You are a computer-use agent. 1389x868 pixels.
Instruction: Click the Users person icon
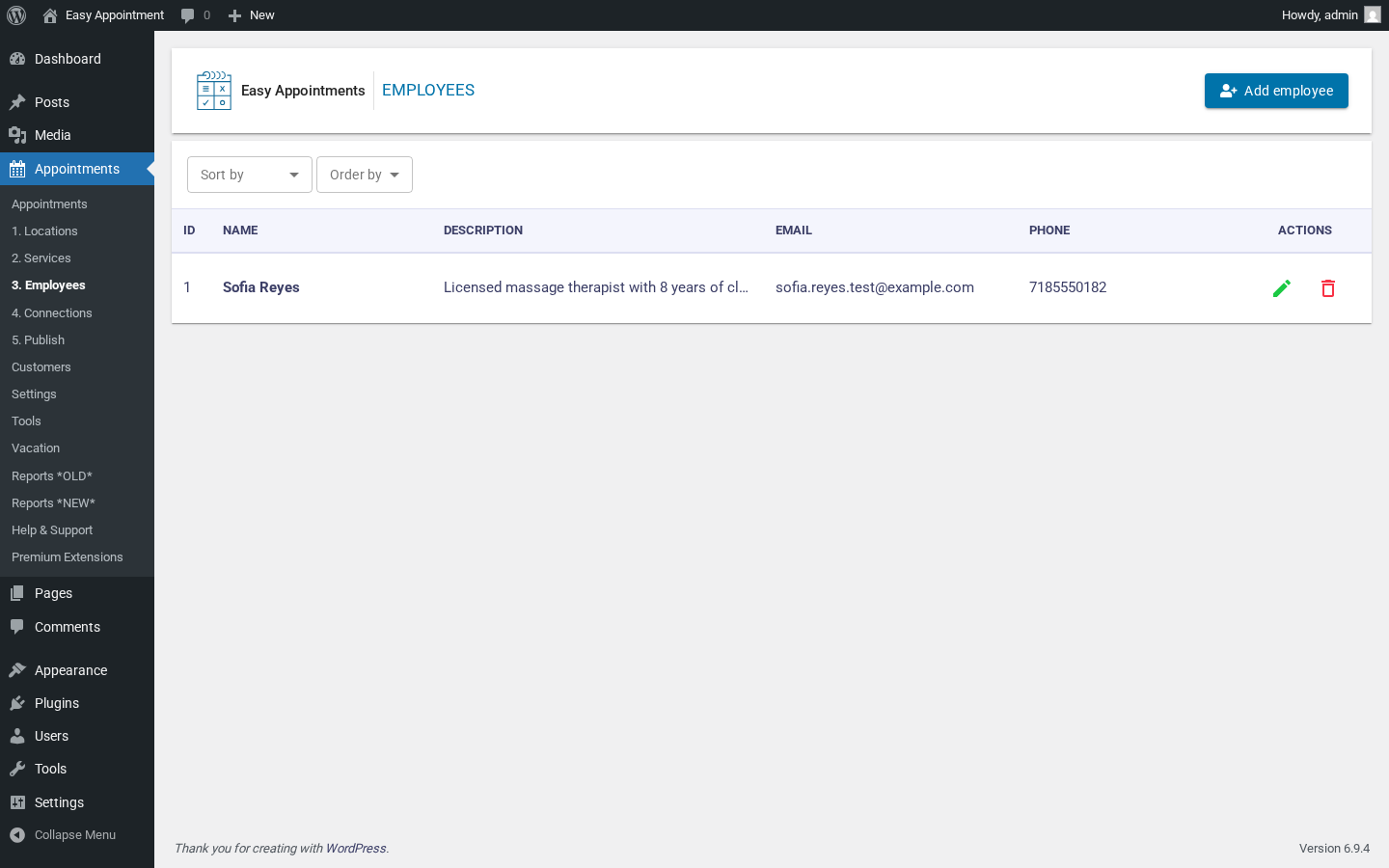17,736
